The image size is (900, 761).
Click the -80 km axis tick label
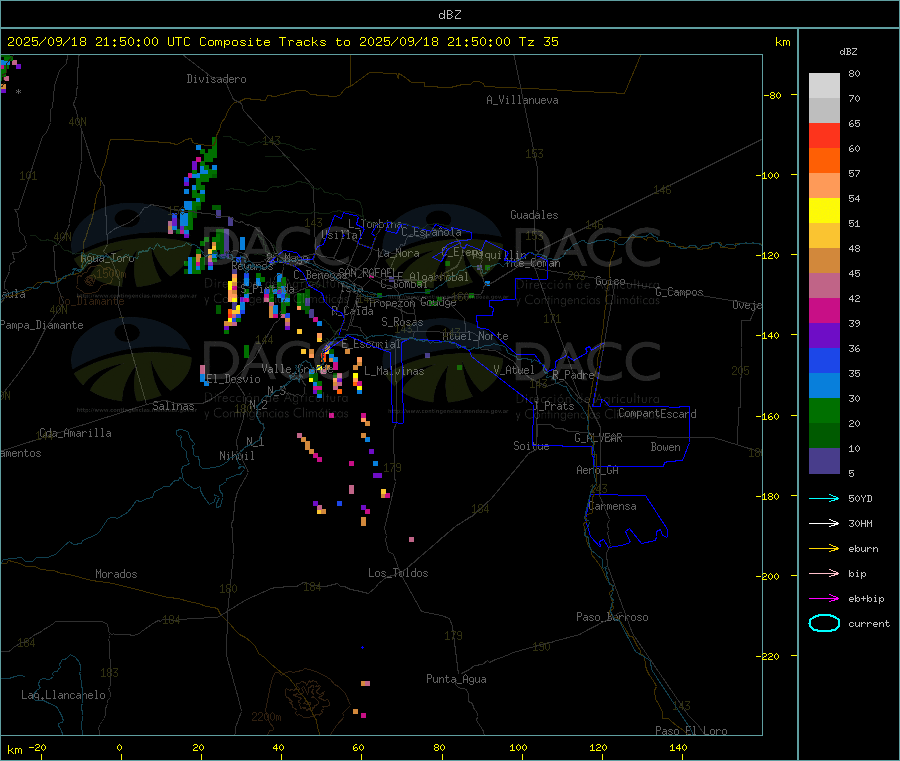[x=773, y=95]
